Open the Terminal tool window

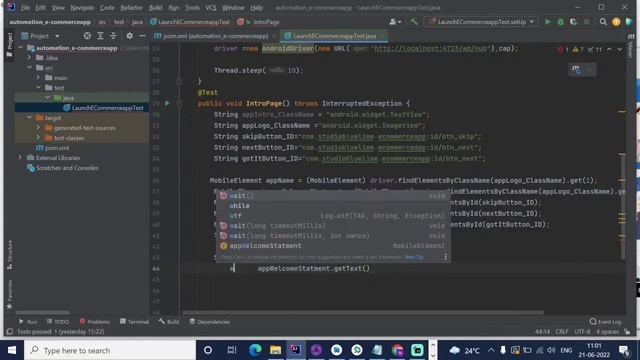134,322
